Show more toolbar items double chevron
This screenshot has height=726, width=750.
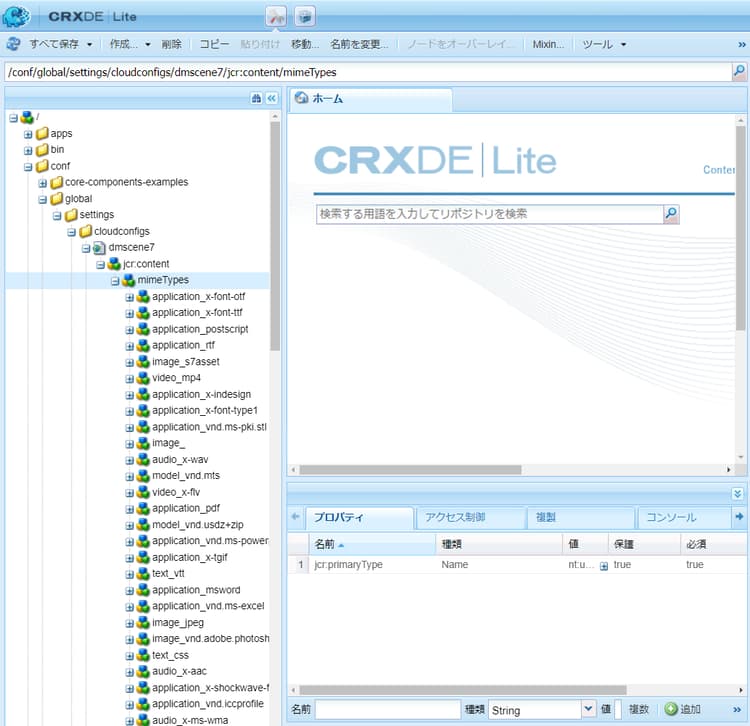coord(742,44)
